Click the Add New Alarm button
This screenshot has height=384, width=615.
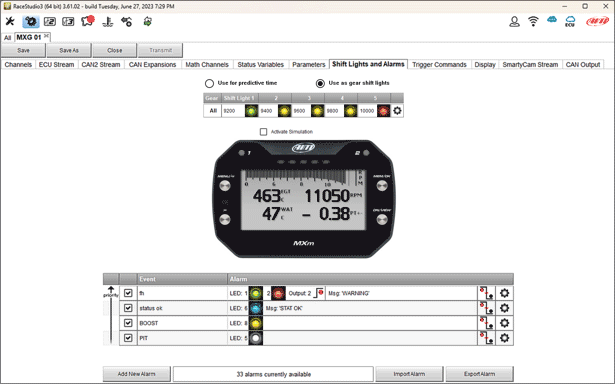click(136, 374)
